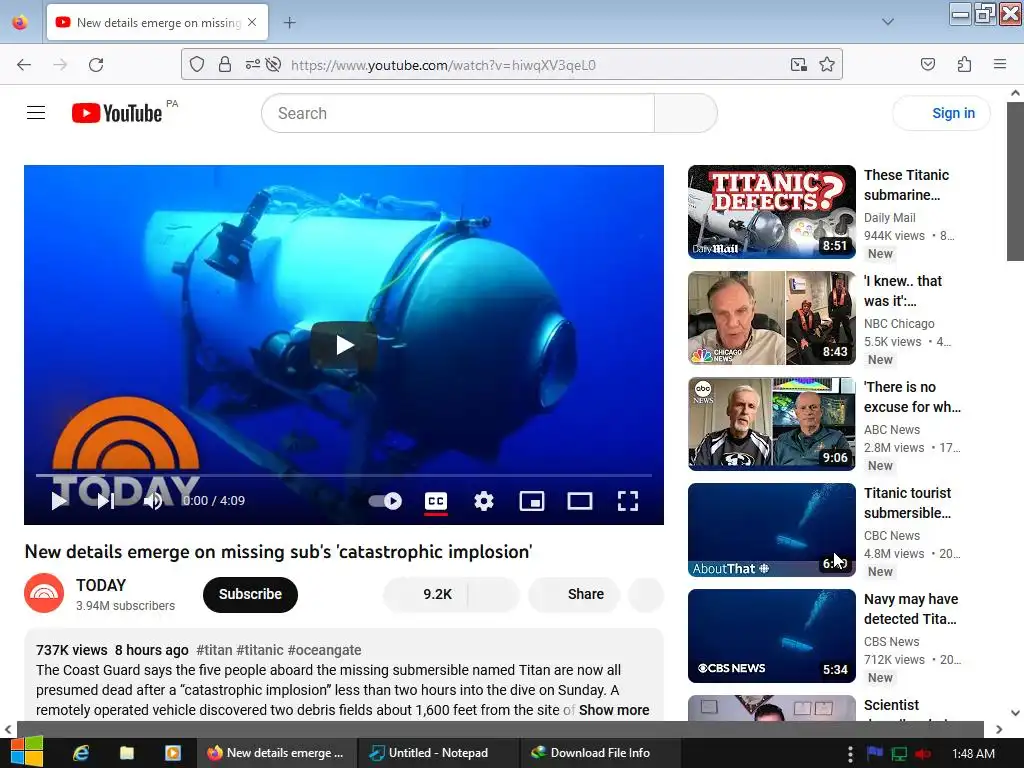Viewport: 1024px width, 768px height.
Task: Save to Pocket
Action: (x=928, y=64)
